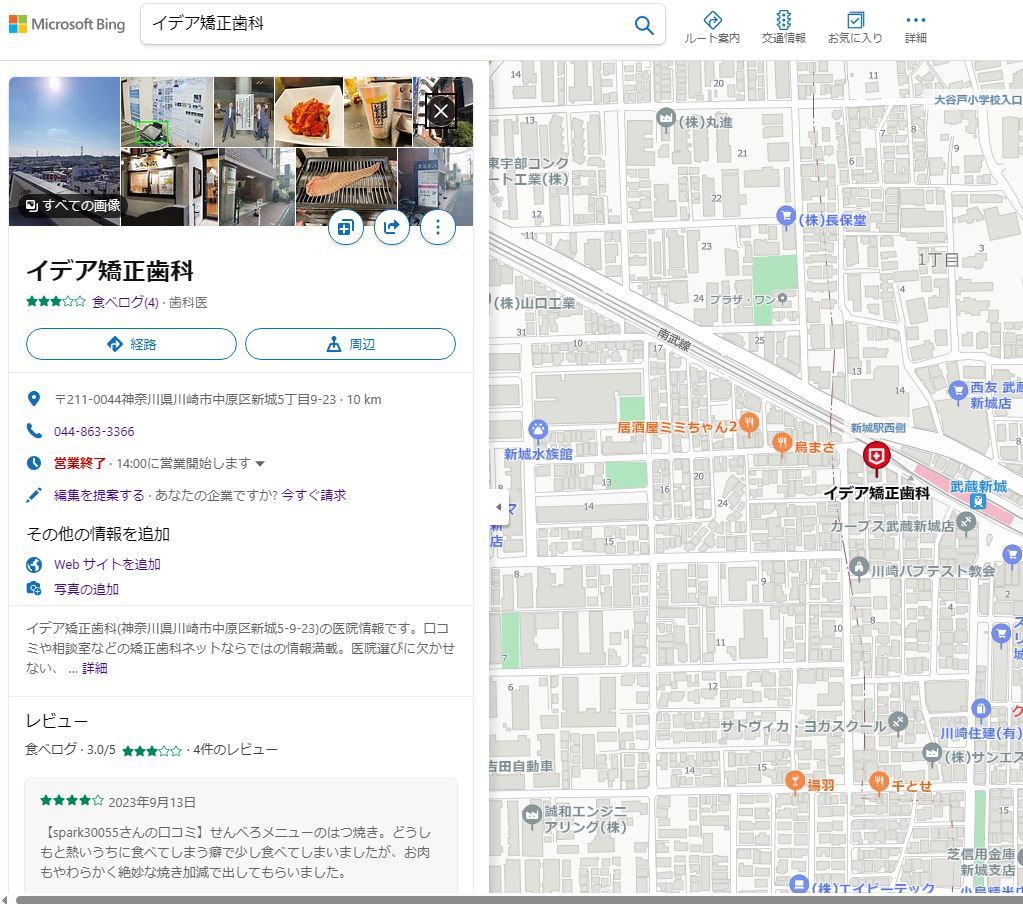The width and height of the screenshot is (1023, 904).
Task: Open the sky panorama photo thumbnail
Action: tap(65, 151)
